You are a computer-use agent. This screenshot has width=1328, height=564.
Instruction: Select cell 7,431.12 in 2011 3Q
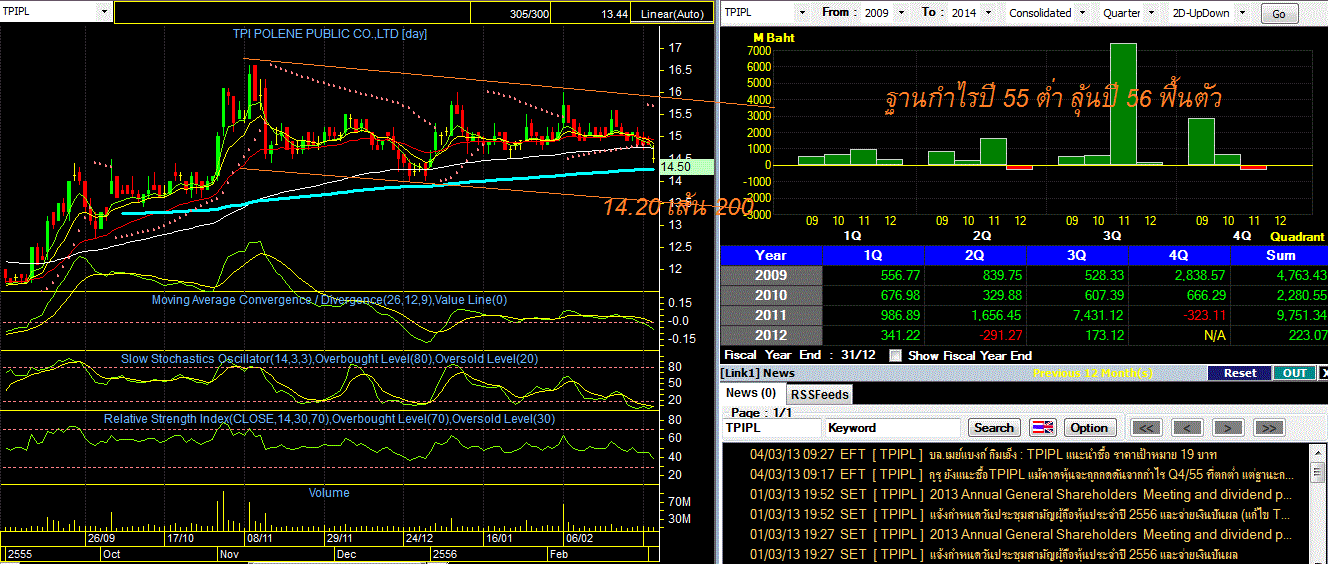click(1077, 315)
